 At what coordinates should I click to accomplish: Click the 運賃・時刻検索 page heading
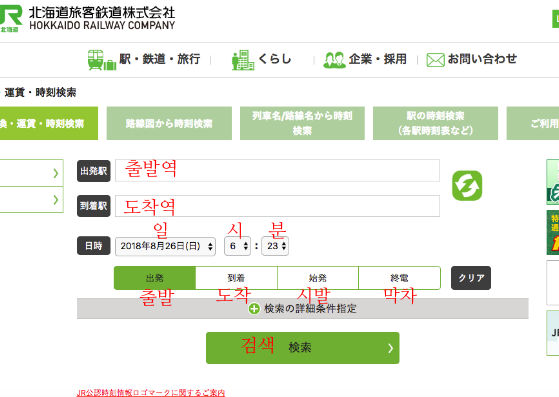coord(40,93)
